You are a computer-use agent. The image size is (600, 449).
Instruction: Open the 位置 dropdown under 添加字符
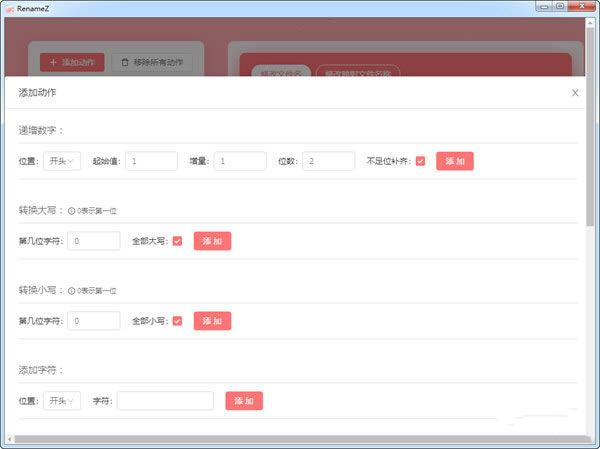(62, 401)
